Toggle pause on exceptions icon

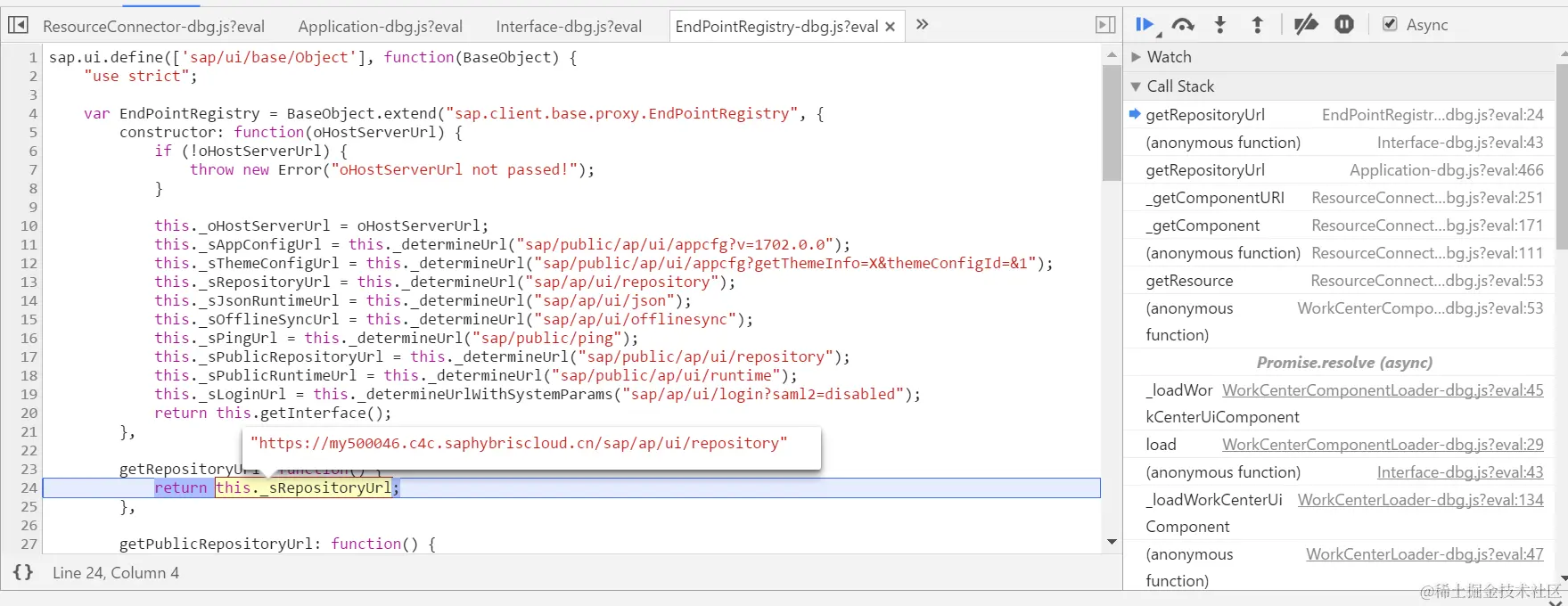(1344, 25)
